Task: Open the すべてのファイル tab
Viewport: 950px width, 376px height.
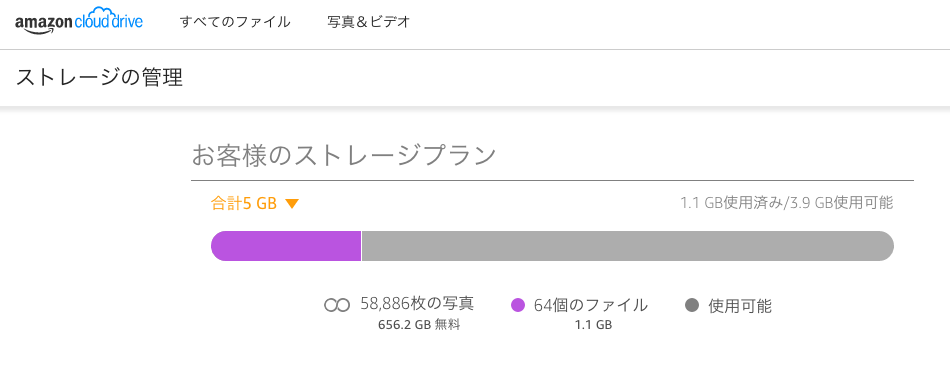Action: coord(235,22)
